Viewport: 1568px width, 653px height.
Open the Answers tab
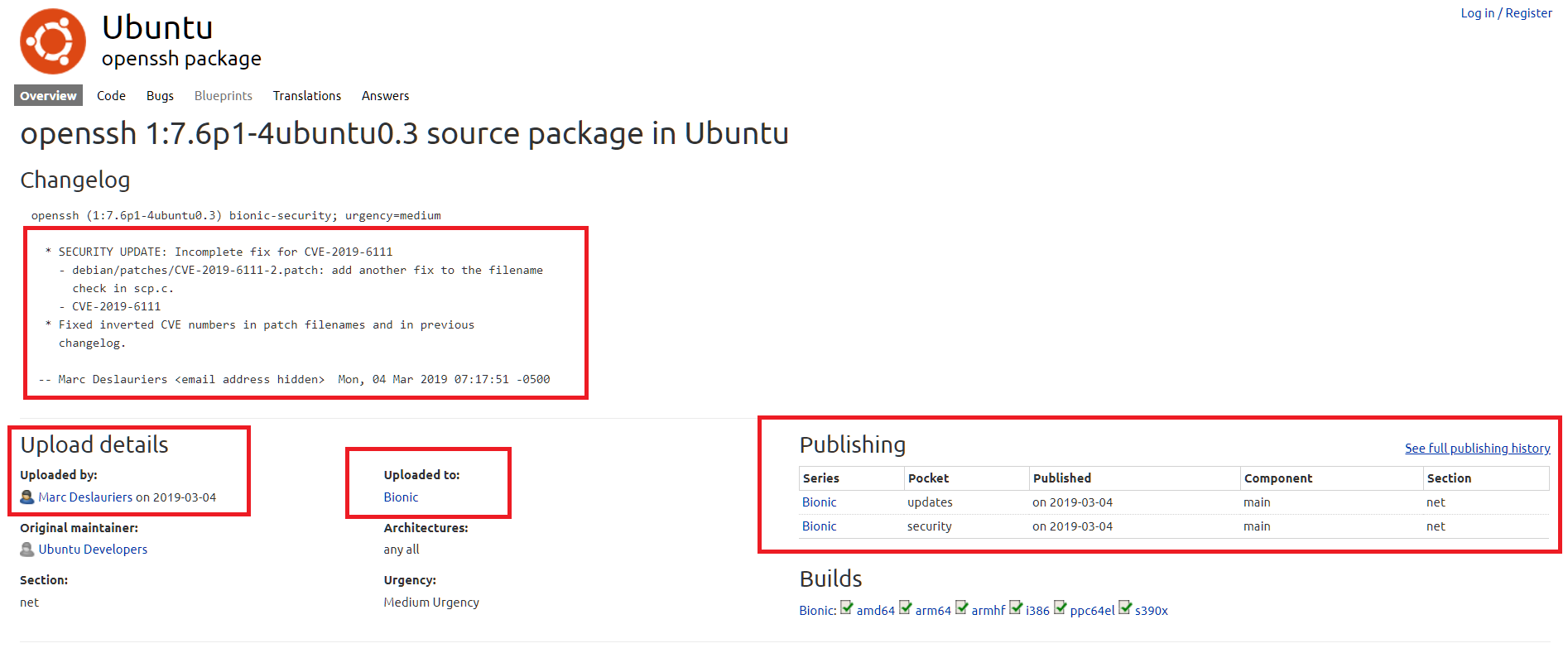click(x=385, y=96)
